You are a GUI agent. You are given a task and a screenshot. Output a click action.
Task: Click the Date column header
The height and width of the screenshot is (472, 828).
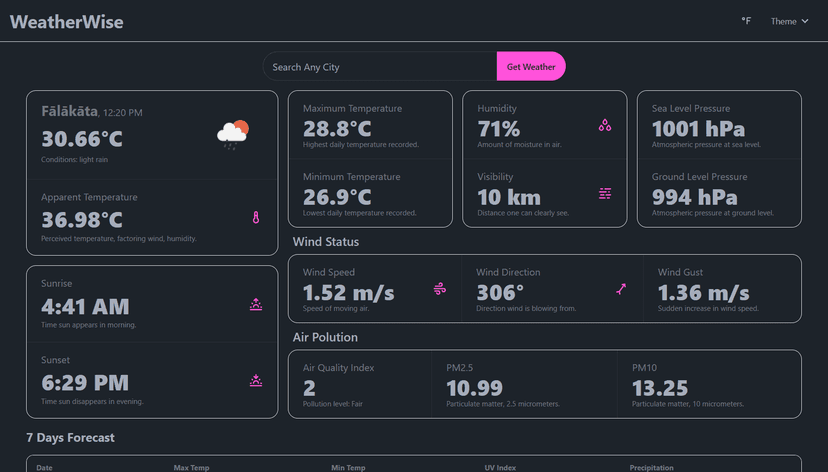44,468
